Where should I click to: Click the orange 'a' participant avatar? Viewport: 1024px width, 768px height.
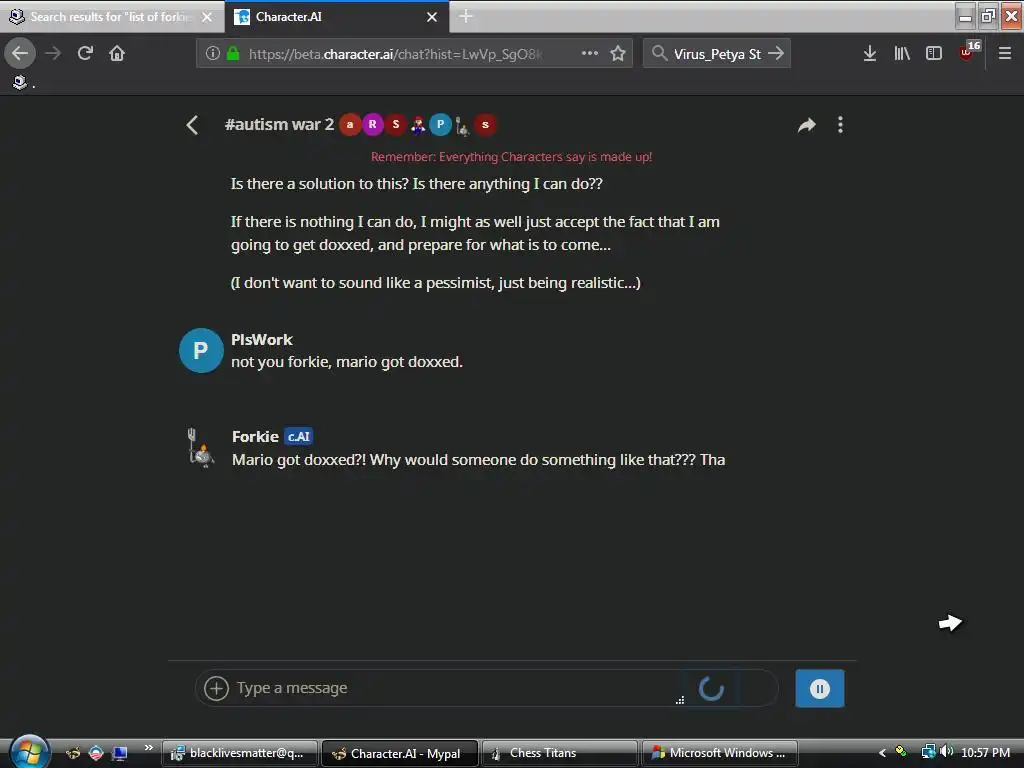point(350,124)
